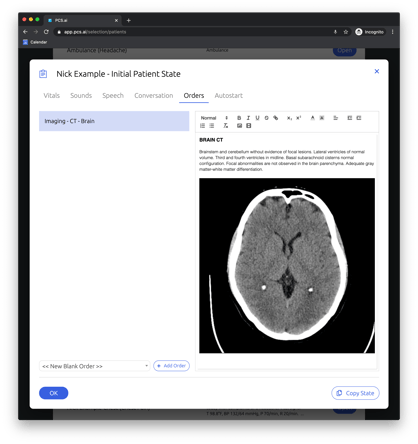Toggle strikethrough formatting

(x=266, y=118)
